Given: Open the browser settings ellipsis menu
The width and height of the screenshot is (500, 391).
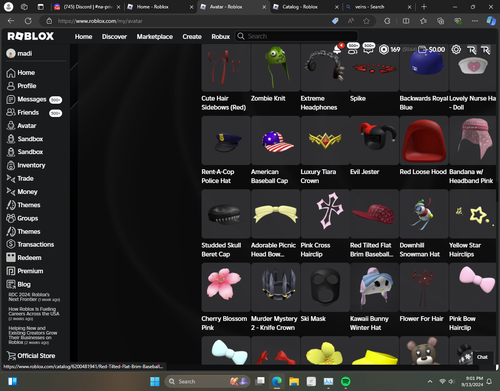Looking at the screenshot, I should (475, 21).
